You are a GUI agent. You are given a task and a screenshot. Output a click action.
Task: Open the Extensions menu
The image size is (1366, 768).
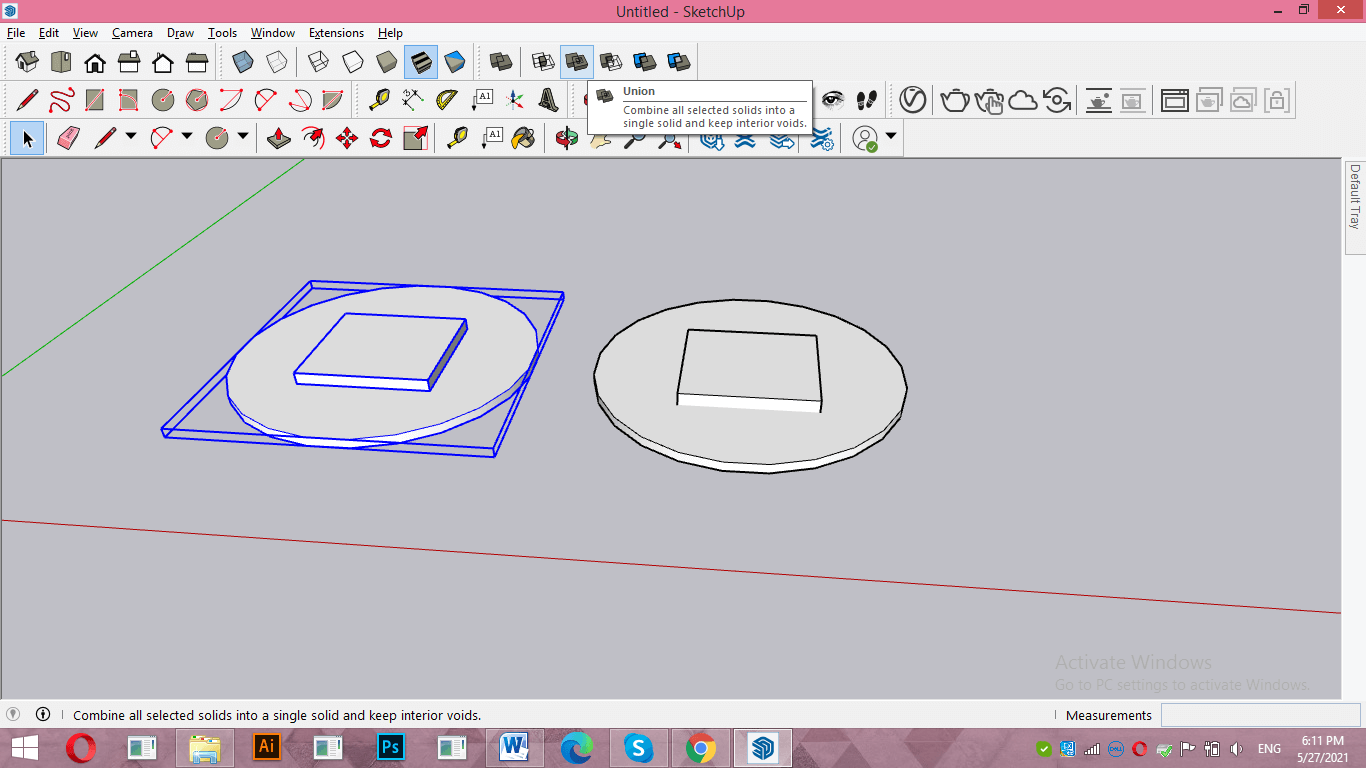pyautogui.click(x=336, y=33)
